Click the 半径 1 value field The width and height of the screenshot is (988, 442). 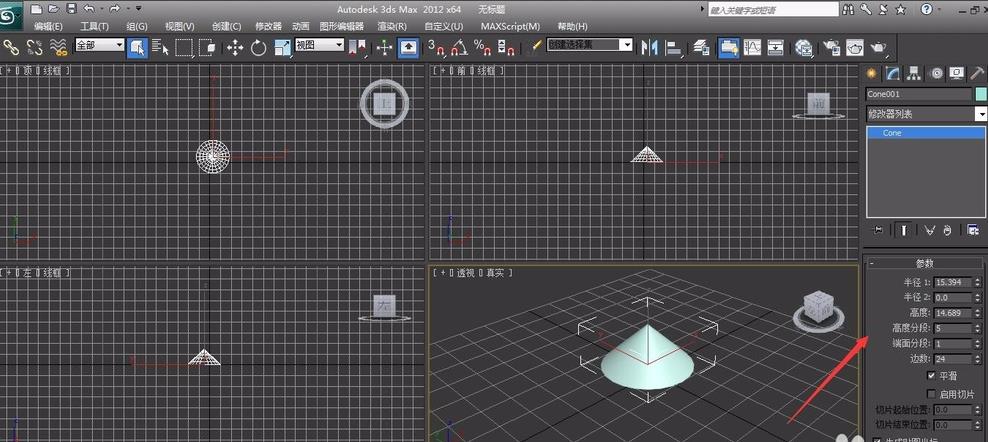click(953, 282)
